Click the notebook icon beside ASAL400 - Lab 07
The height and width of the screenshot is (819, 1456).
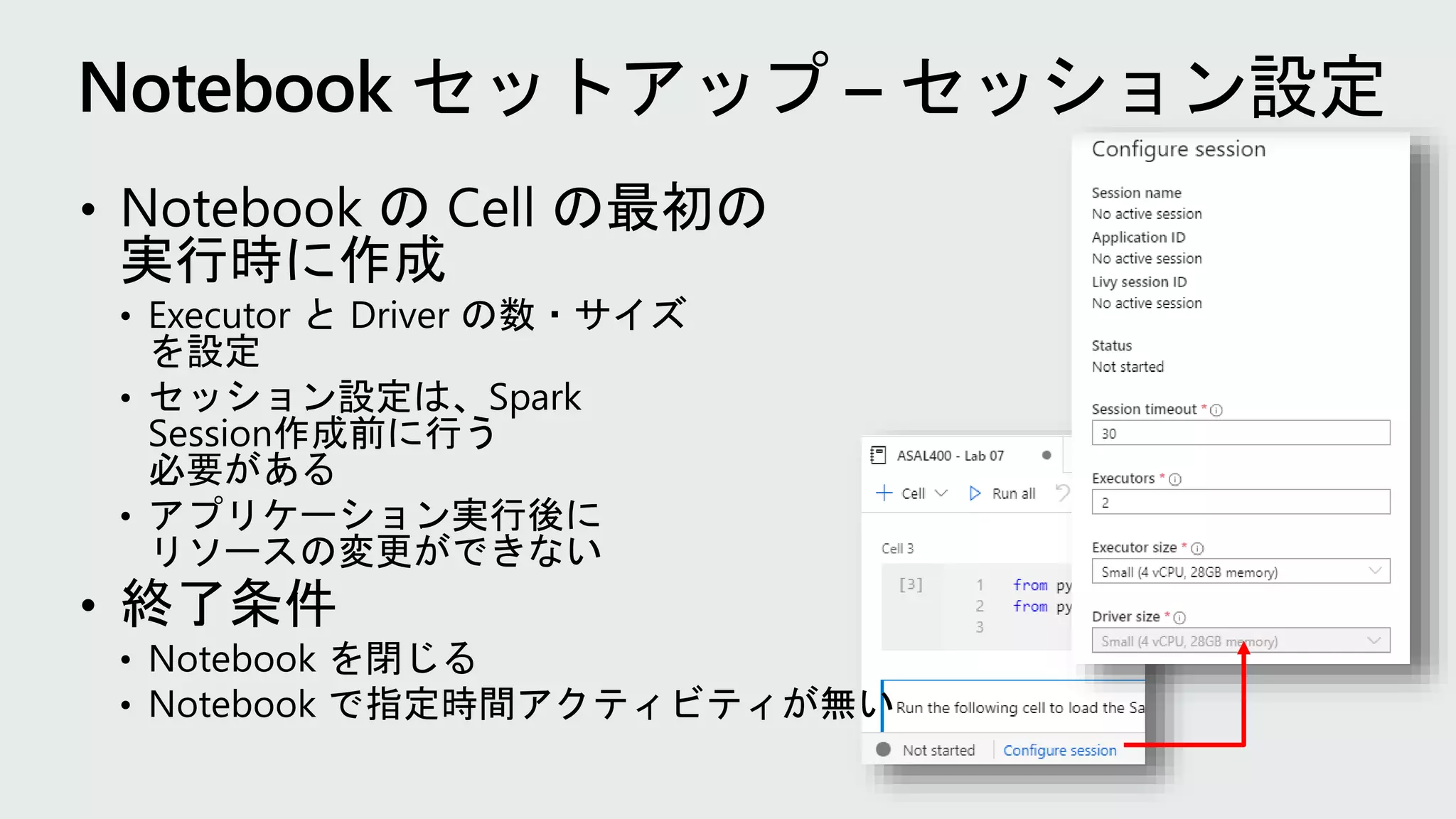pos(879,456)
